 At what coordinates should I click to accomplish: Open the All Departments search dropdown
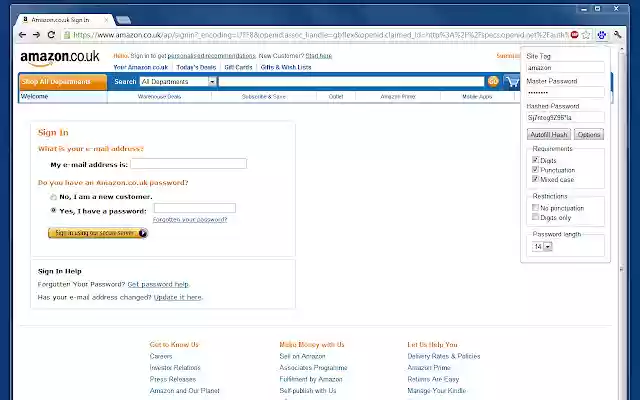[x=178, y=82]
